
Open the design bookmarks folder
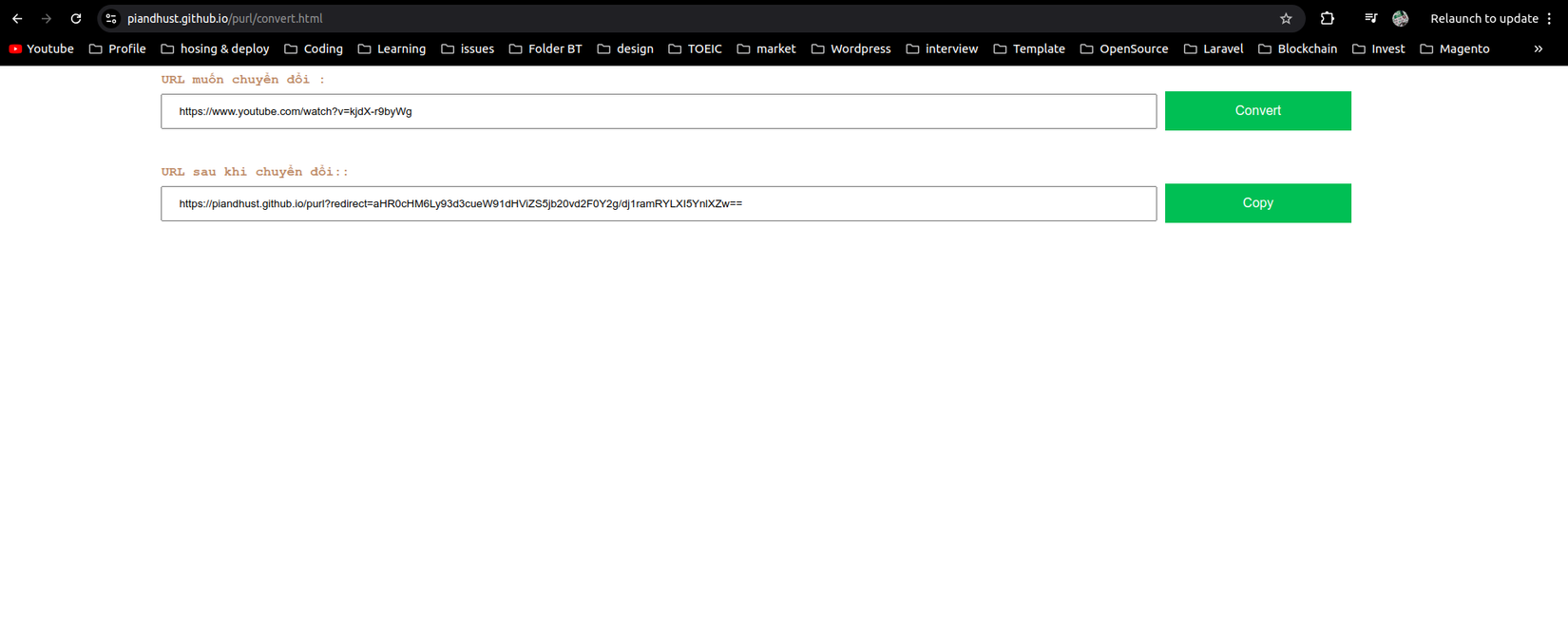tap(625, 48)
